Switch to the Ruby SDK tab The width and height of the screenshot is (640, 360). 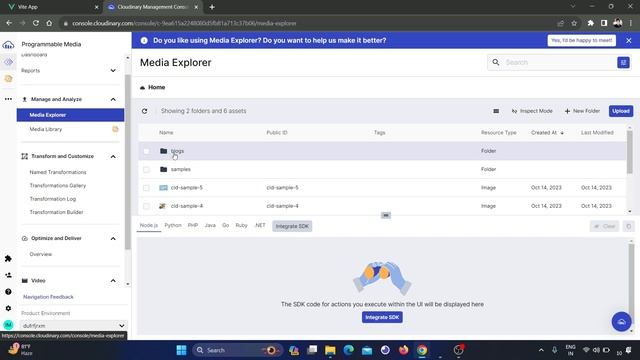pyautogui.click(x=241, y=225)
